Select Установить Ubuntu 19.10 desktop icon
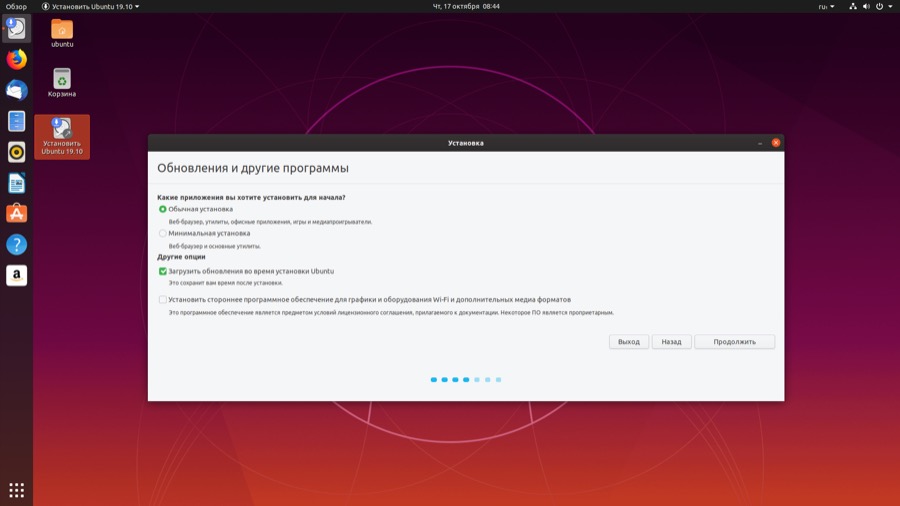The width and height of the screenshot is (900, 506). pos(62,137)
